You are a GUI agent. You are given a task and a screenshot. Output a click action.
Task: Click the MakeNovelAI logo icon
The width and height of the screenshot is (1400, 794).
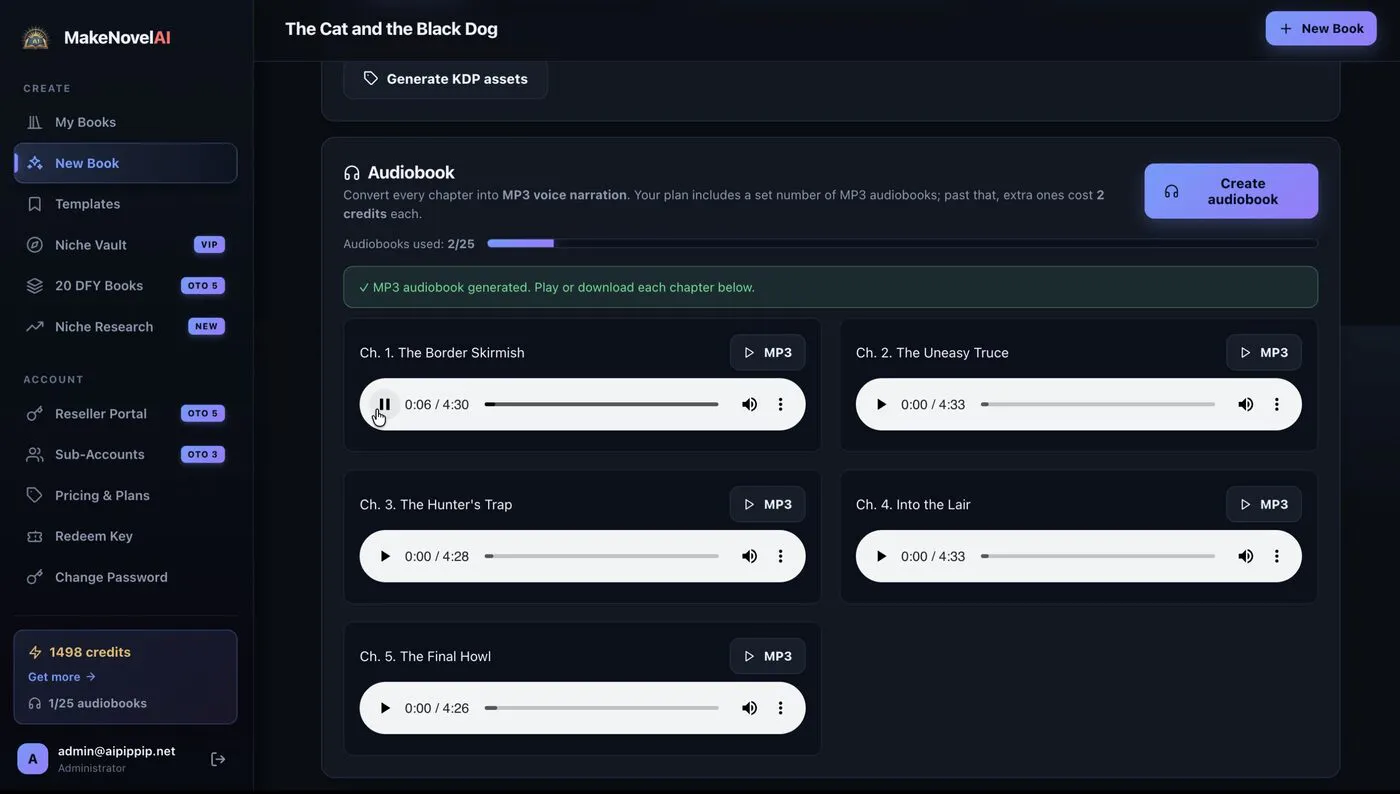point(36,38)
